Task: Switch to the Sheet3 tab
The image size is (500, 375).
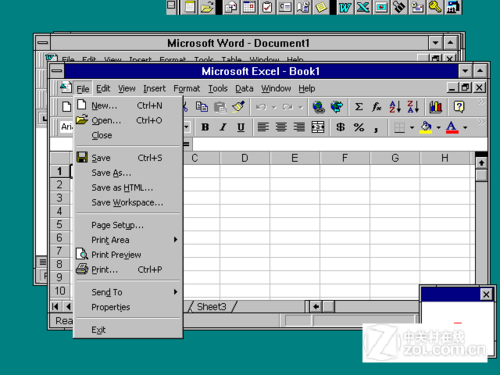Action: pos(211,306)
